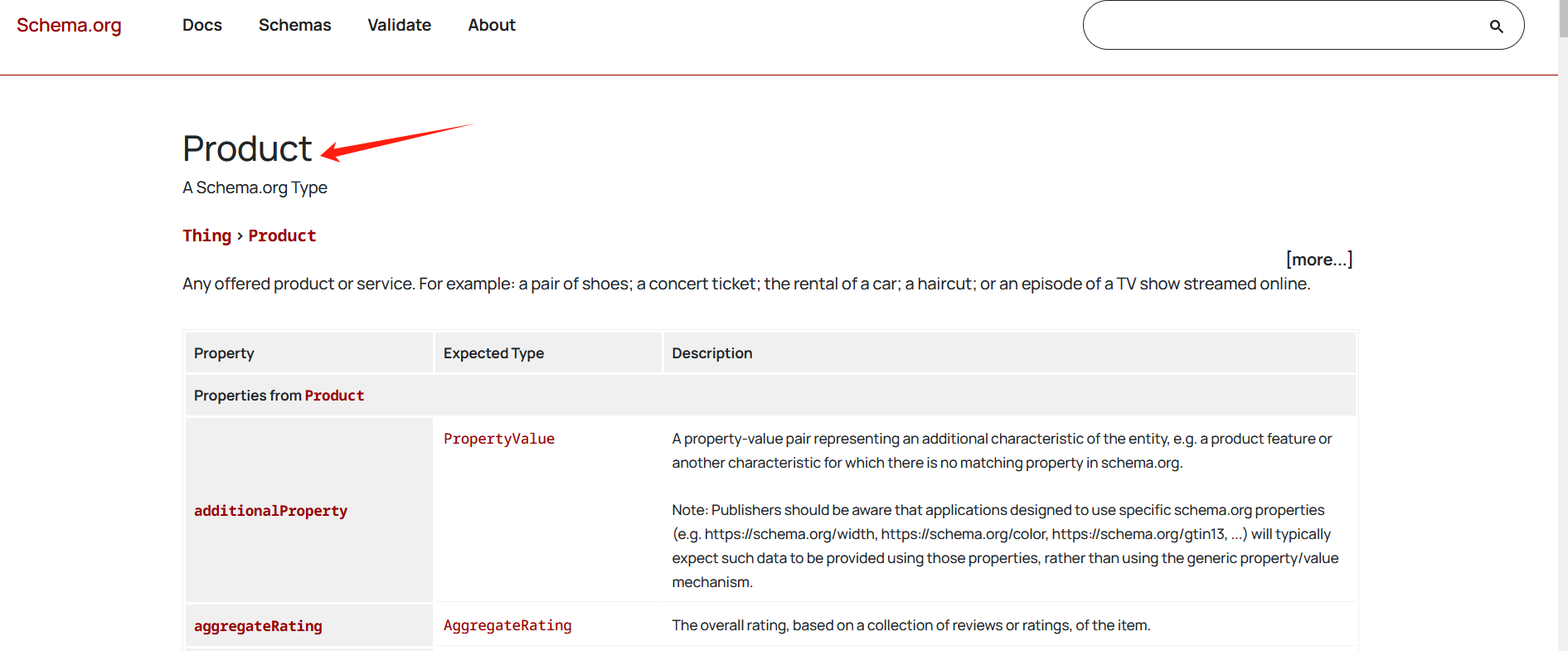The image size is (1568, 651).
Task: Select the About menu item
Action: point(492,26)
